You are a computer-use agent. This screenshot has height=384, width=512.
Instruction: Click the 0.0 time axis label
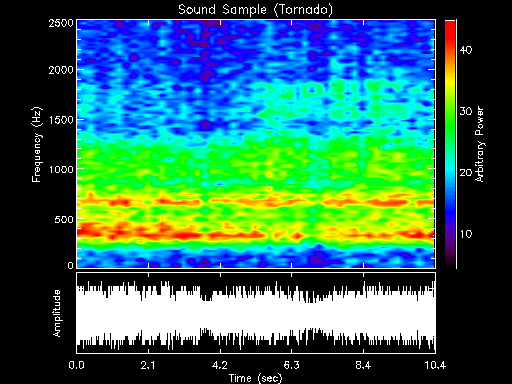[x=77, y=365]
